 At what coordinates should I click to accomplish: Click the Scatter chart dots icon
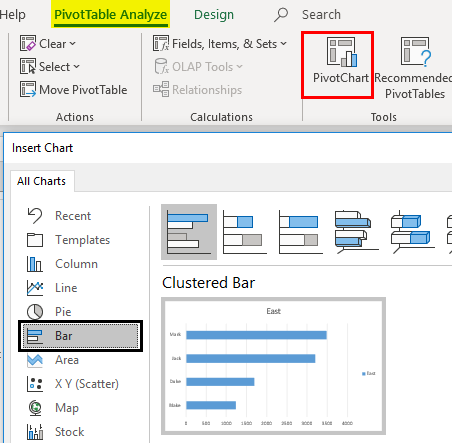(x=35, y=384)
